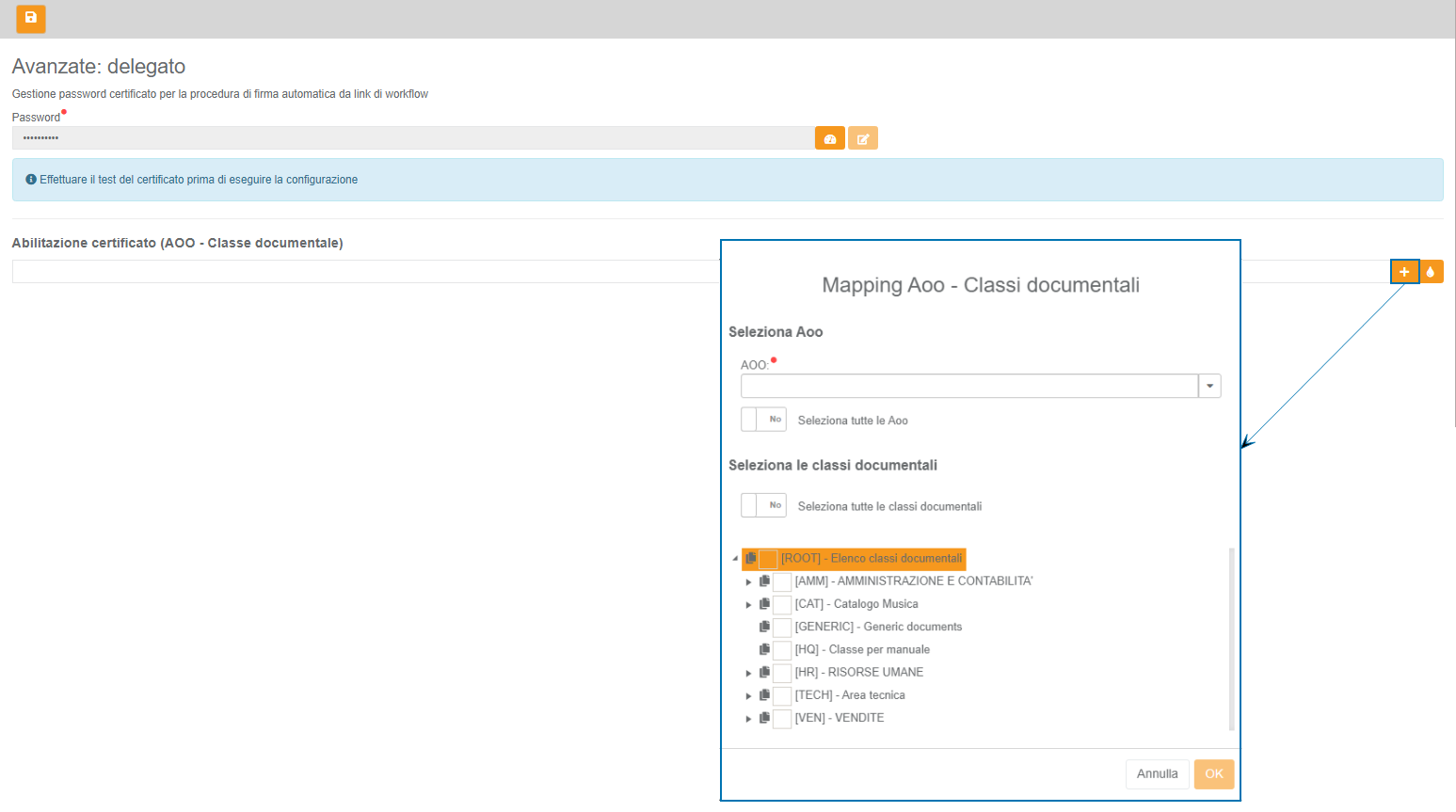Click the certificate test gauge icon

tap(829, 138)
